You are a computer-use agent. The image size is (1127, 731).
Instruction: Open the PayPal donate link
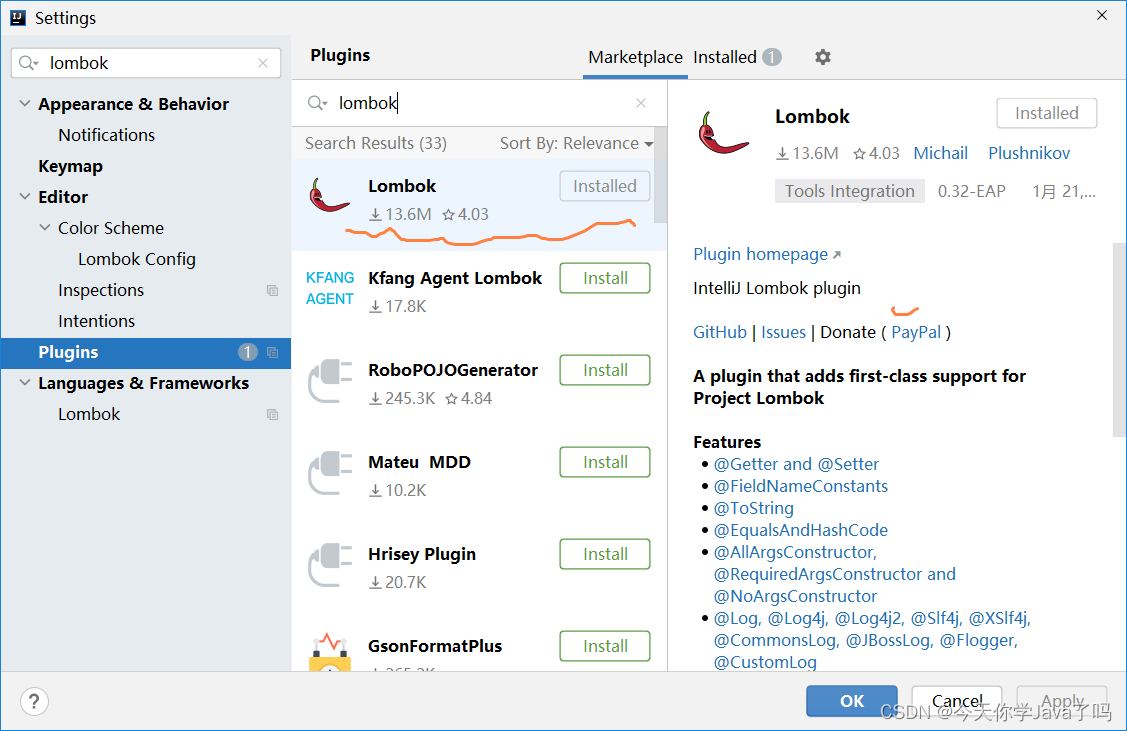tap(916, 332)
